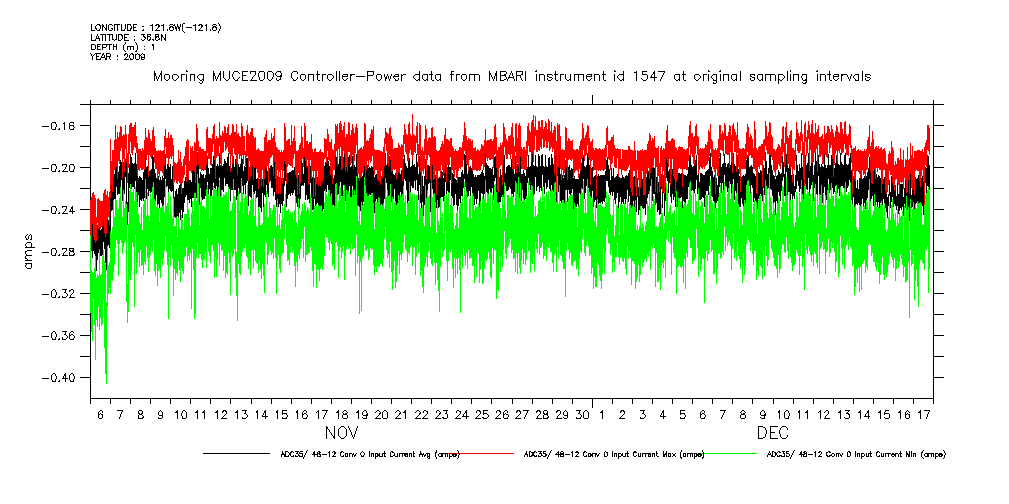This screenshot has width=1009, height=504.
Task: Click the -0.40 y-axis tick label
Action: tap(66, 378)
